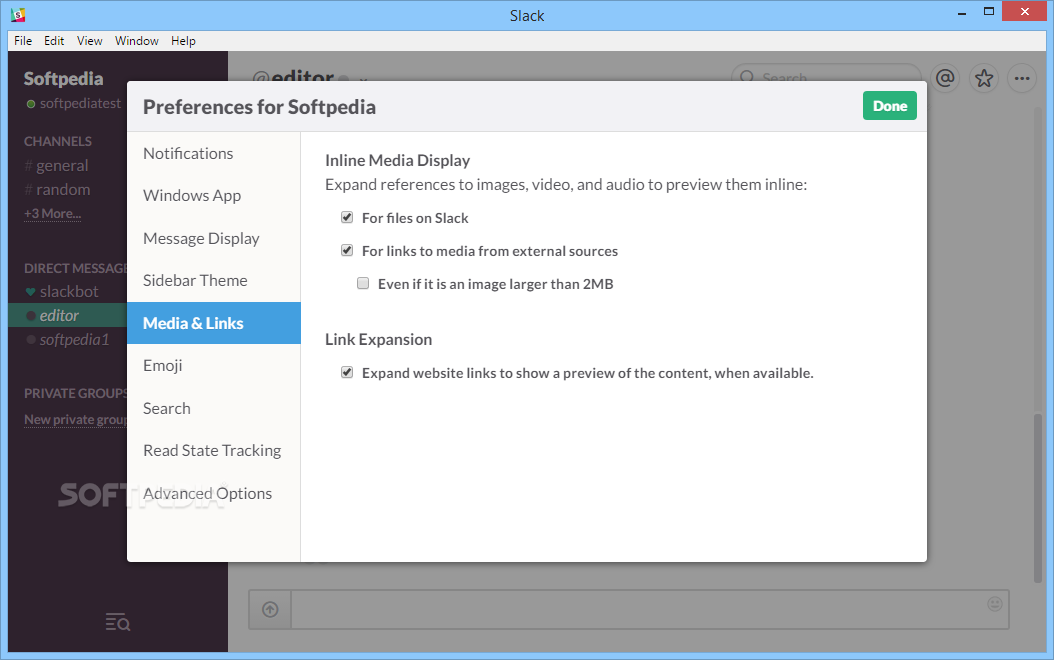Click the PRIVATE GROUPS header
This screenshot has width=1054, height=660.
pyautogui.click(x=75, y=393)
